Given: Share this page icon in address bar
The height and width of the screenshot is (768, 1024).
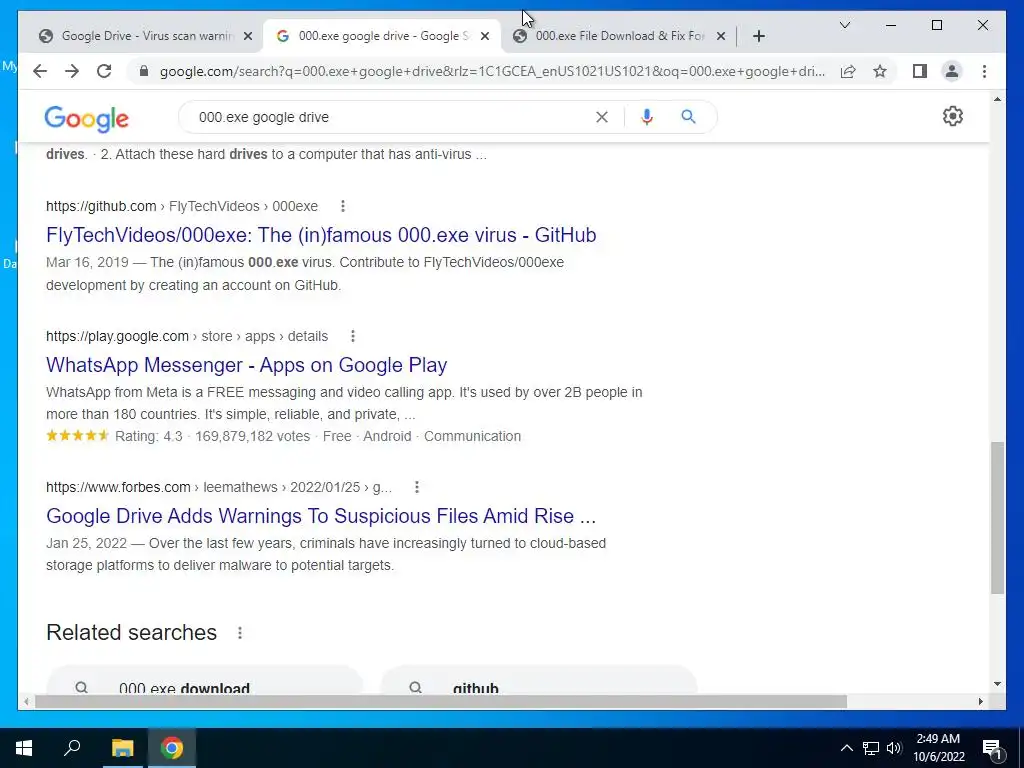Looking at the screenshot, I should [848, 71].
